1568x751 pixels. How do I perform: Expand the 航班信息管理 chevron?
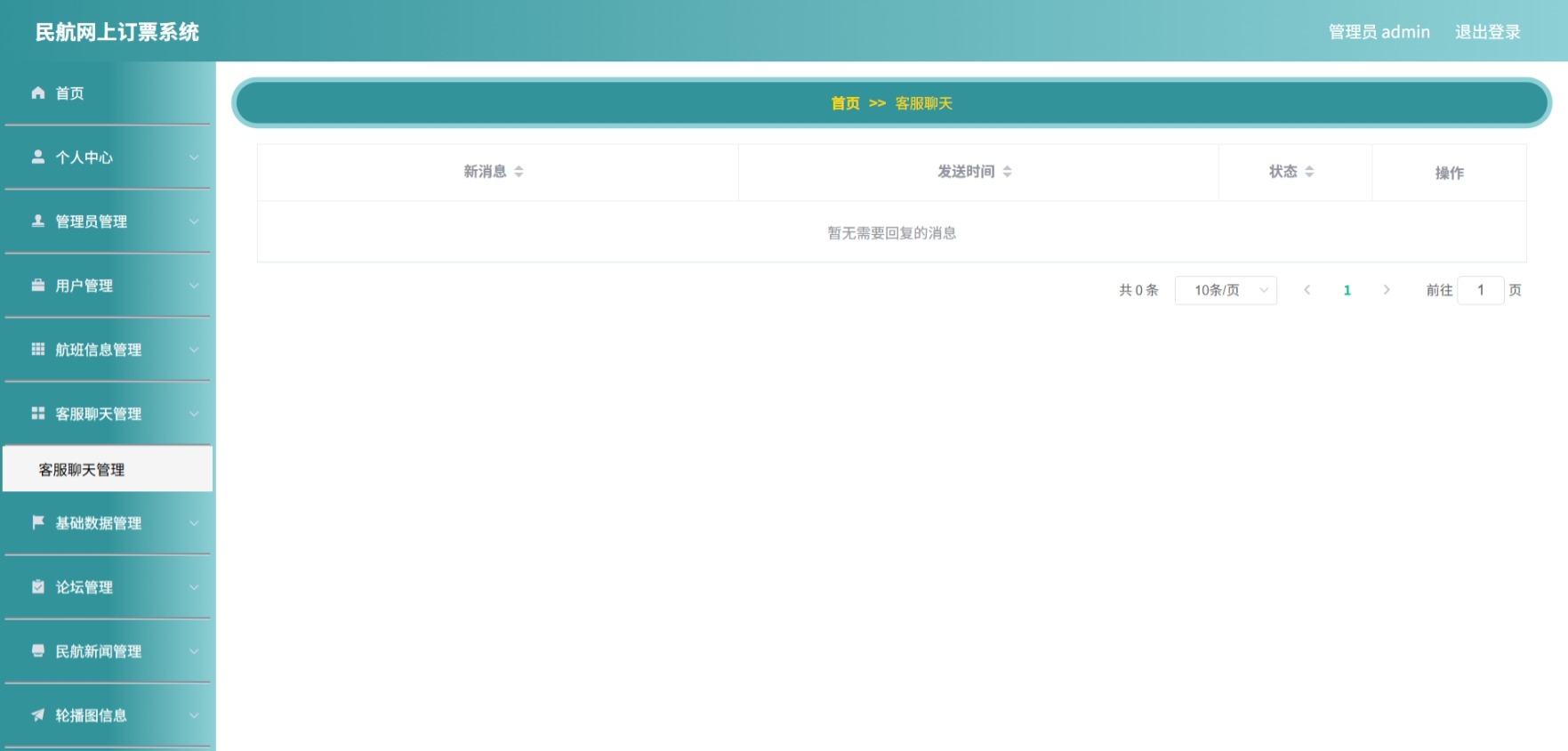point(194,350)
